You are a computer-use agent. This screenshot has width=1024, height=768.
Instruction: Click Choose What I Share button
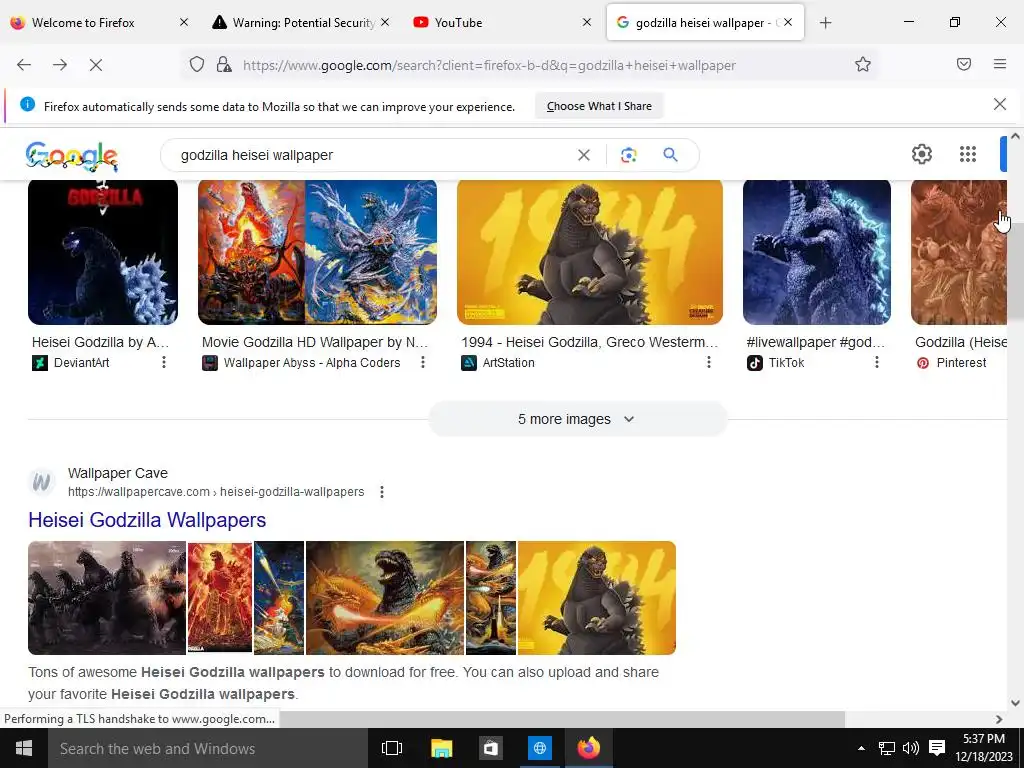[599, 106]
